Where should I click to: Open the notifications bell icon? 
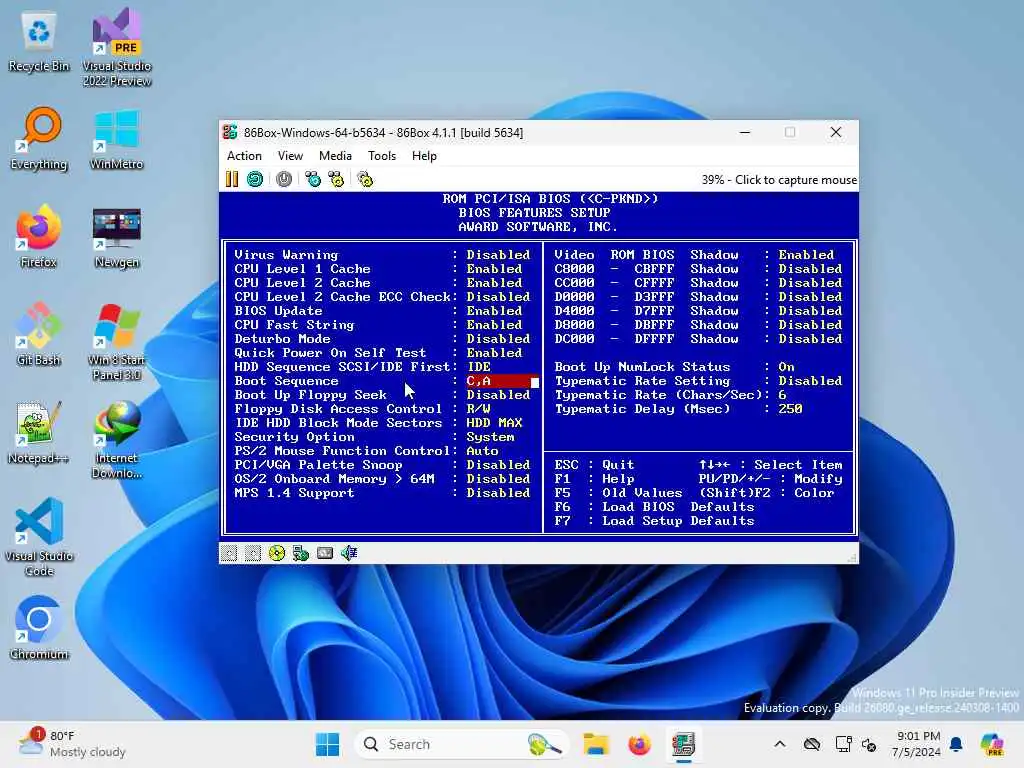[956, 744]
